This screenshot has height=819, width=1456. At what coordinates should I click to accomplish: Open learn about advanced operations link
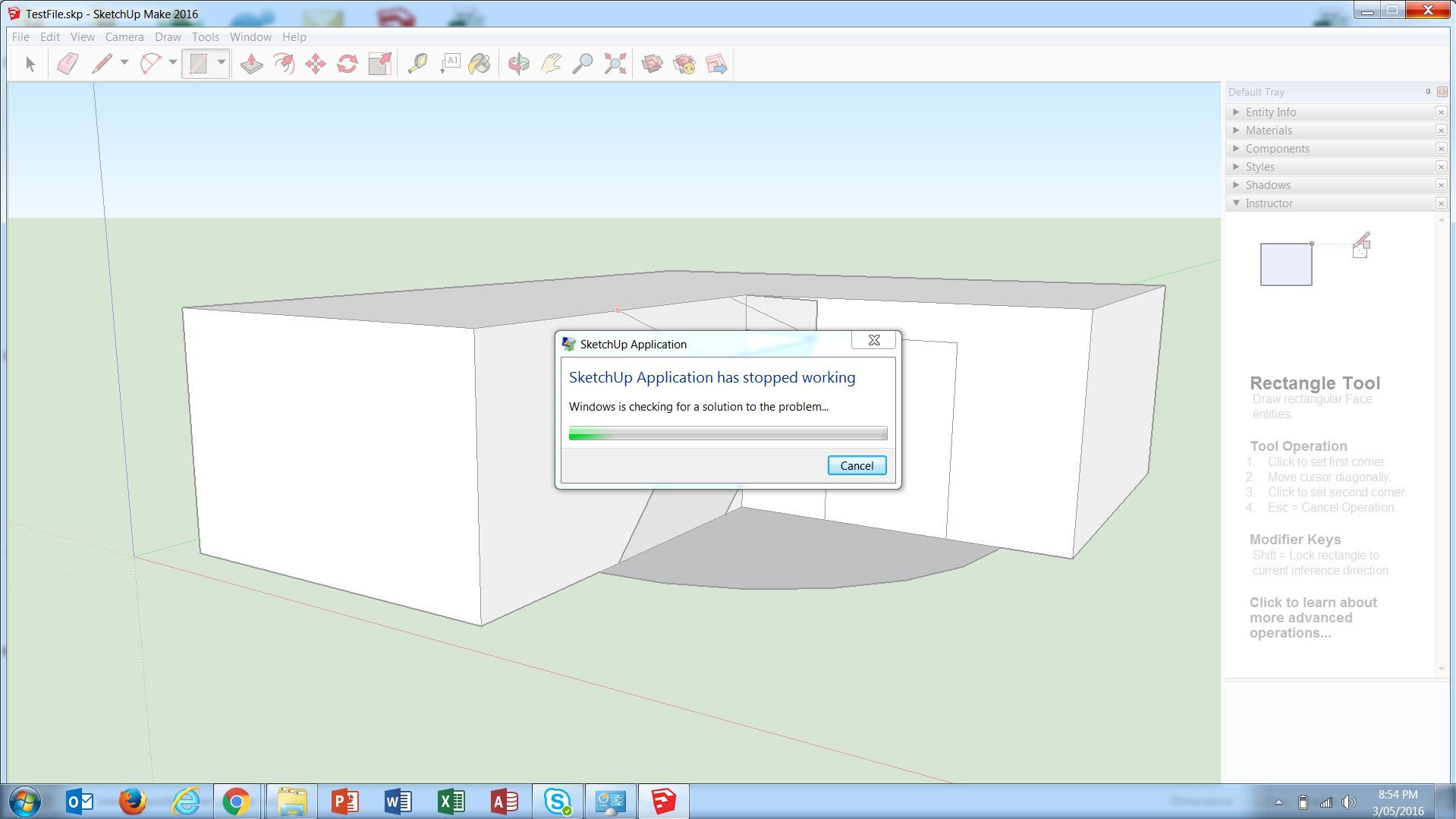1312,617
